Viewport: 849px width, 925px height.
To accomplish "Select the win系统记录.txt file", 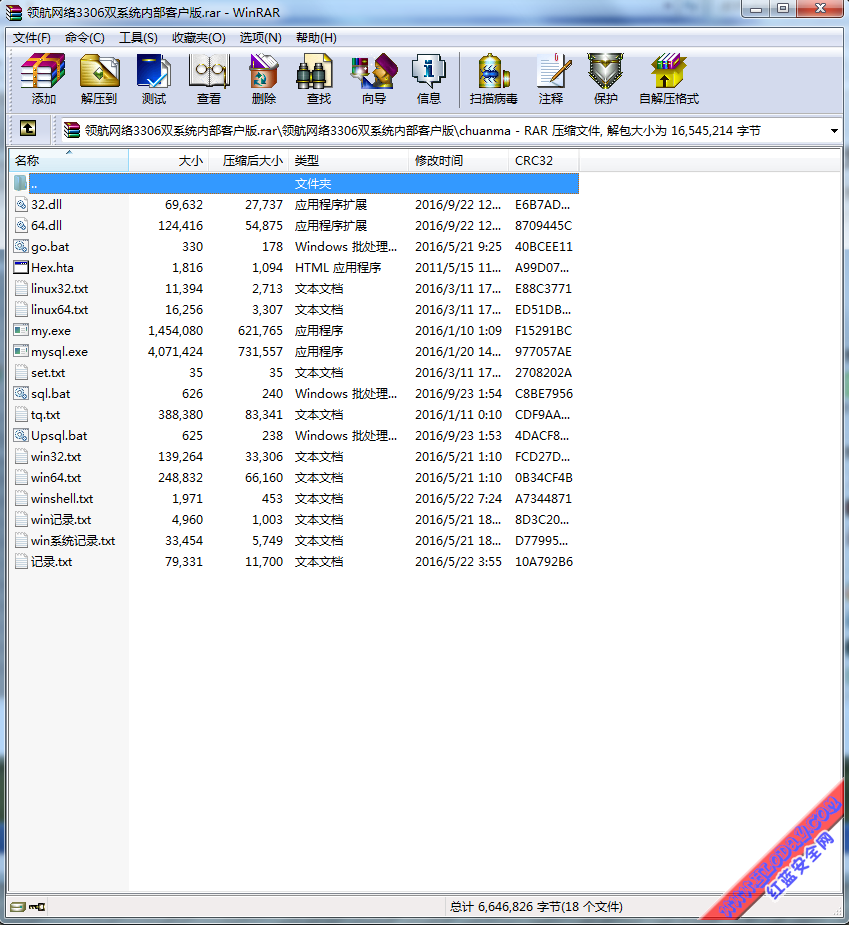I will point(73,541).
